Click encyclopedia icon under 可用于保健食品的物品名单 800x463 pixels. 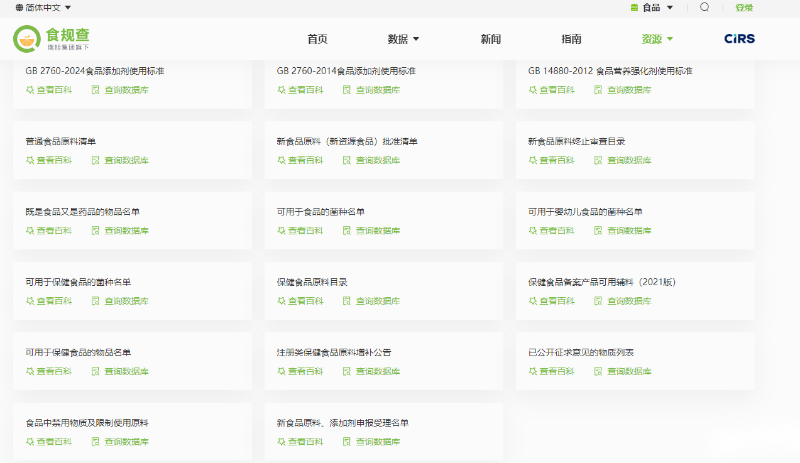(x=30, y=372)
